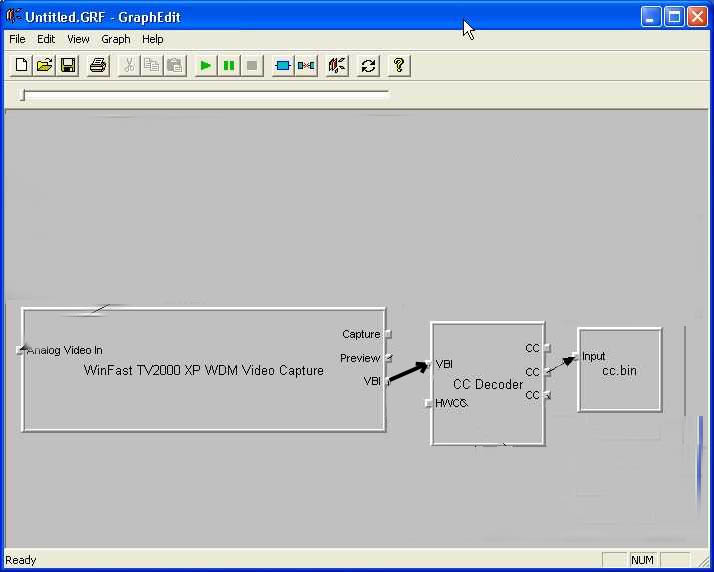Viewport: 714px width, 572px height.
Task: Click the Analog Video In pin
Action: coord(20,350)
